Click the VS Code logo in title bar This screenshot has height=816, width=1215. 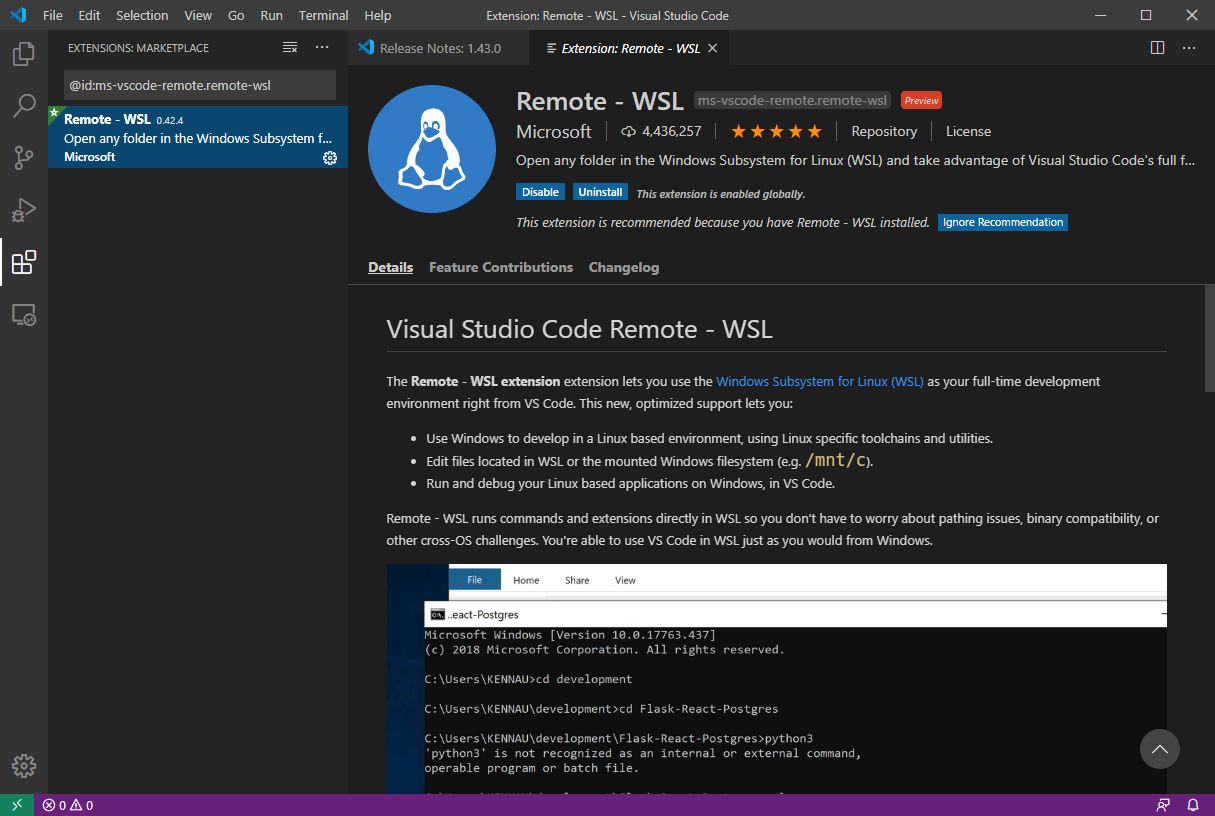[x=17, y=15]
